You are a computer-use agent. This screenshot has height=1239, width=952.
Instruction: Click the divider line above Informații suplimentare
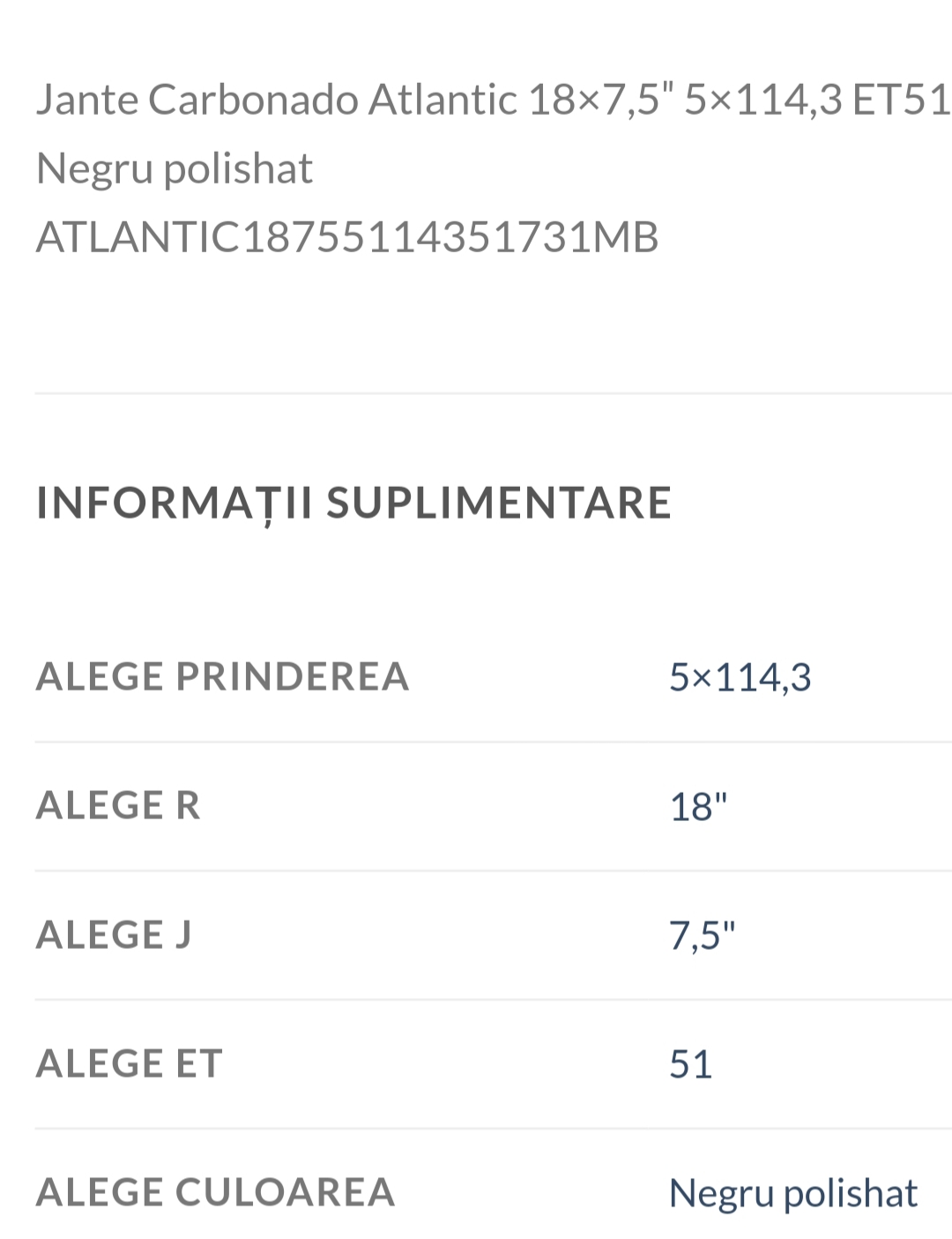click(x=494, y=393)
